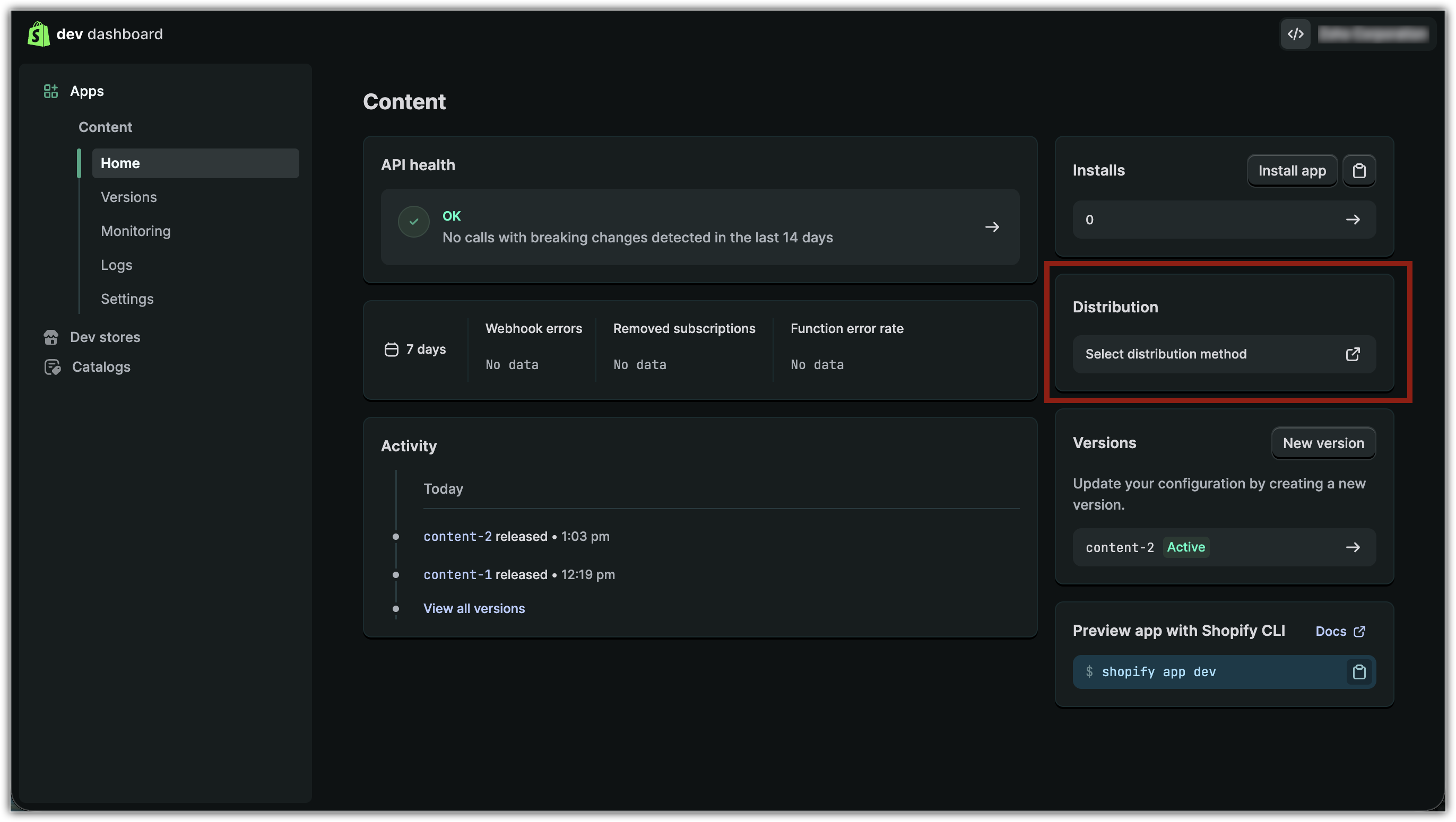
Task: Click the Shopify bag logo
Action: coord(38,34)
